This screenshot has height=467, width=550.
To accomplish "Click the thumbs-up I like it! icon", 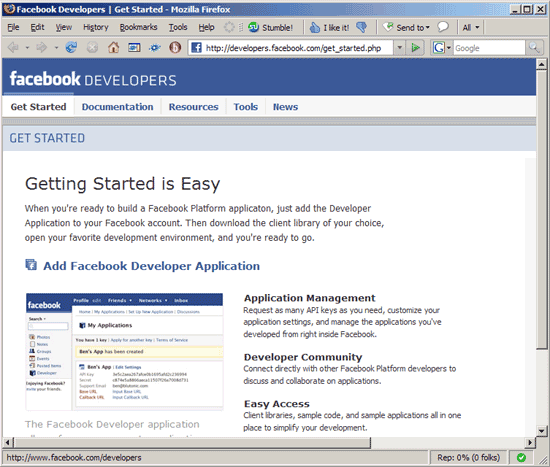I will click(315, 27).
